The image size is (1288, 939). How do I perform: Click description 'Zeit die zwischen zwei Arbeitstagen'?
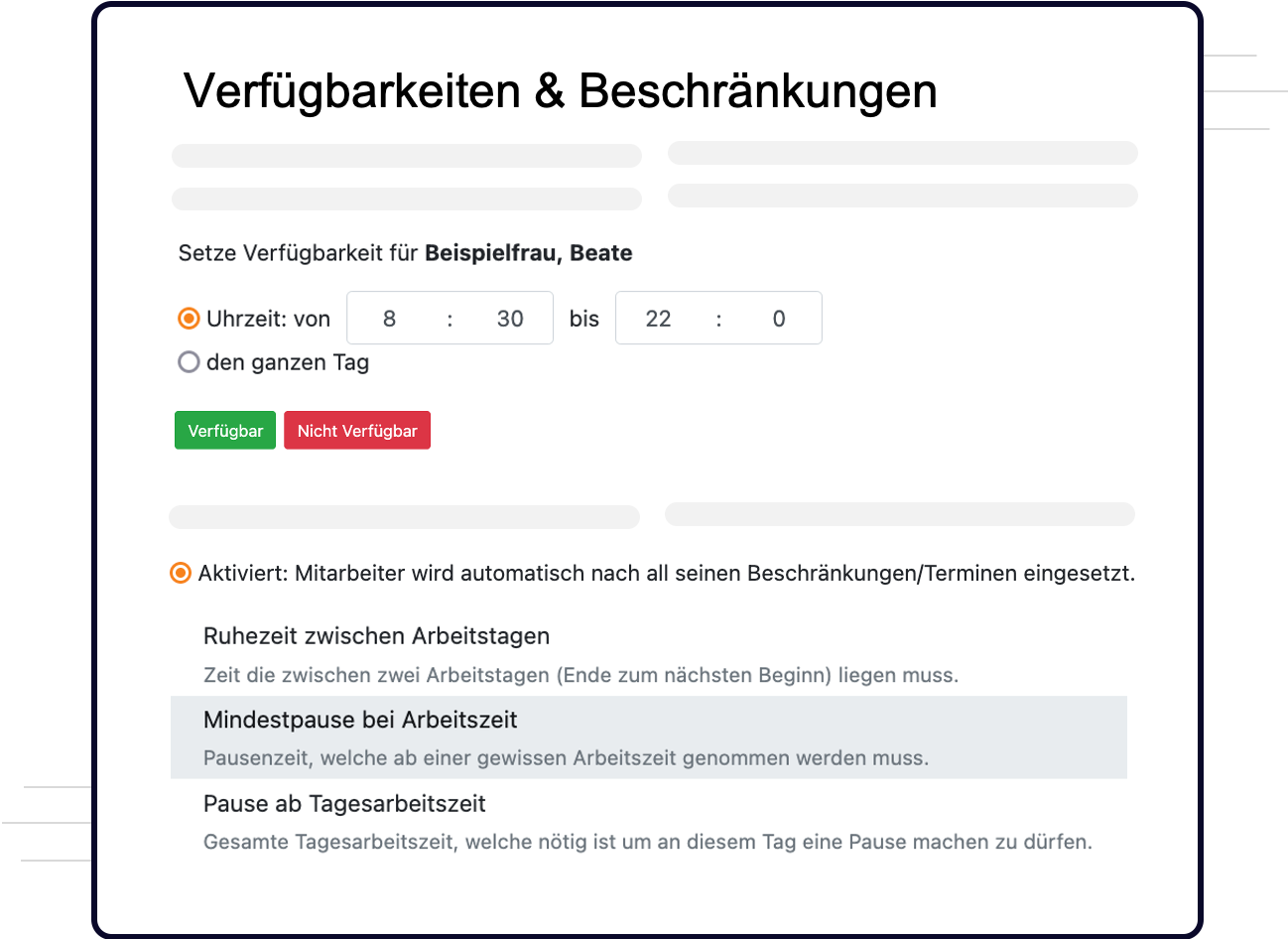click(x=580, y=675)
